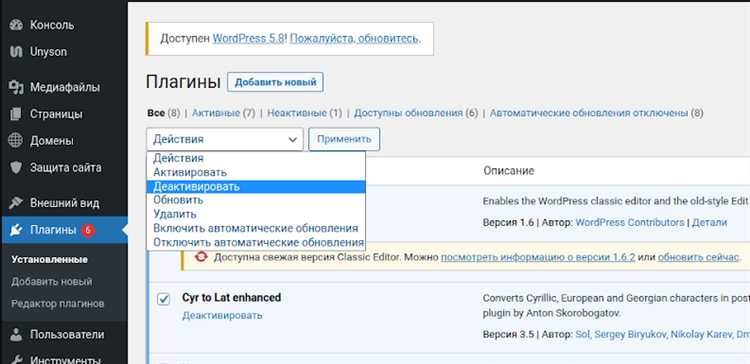Click Деактивировать under Cyr to Lat enhanced
The width and height of the screenshot is (750, 364).
click(222, 316)
